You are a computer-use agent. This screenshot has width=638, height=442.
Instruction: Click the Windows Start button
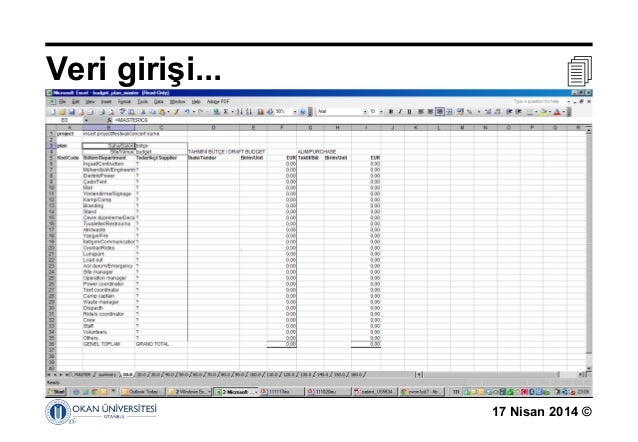coord(57,392)
